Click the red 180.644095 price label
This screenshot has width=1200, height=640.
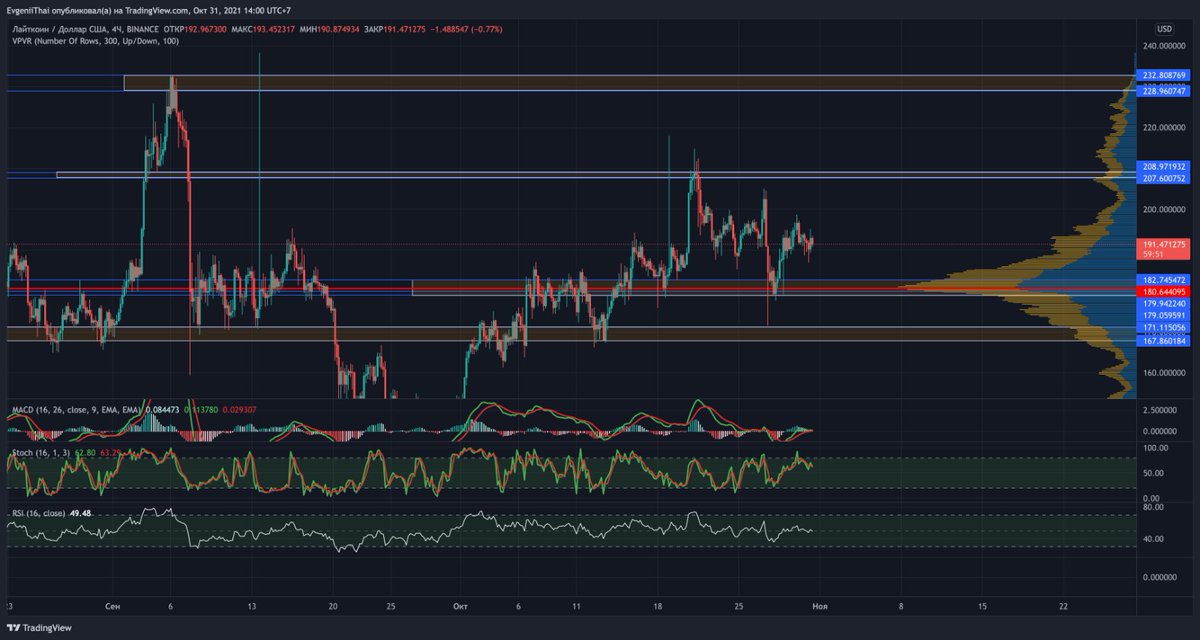[1165, 291]
